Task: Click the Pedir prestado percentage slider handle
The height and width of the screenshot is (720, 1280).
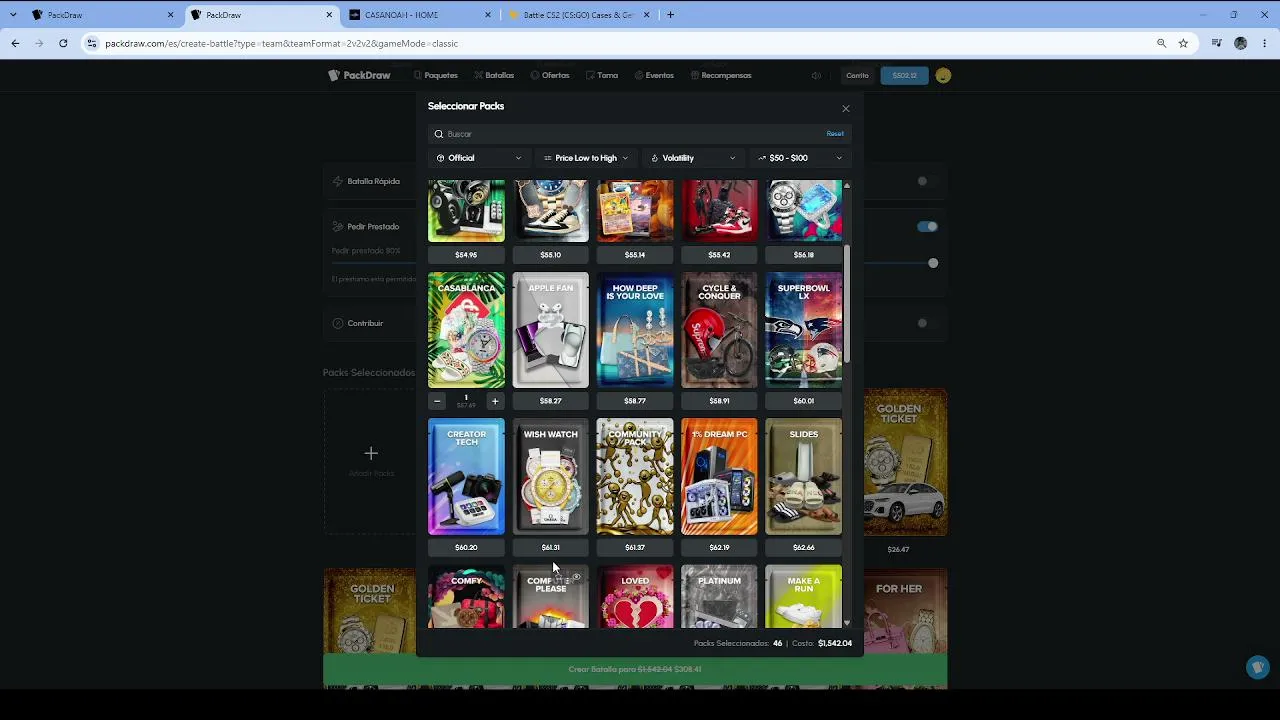Action: 933,263
